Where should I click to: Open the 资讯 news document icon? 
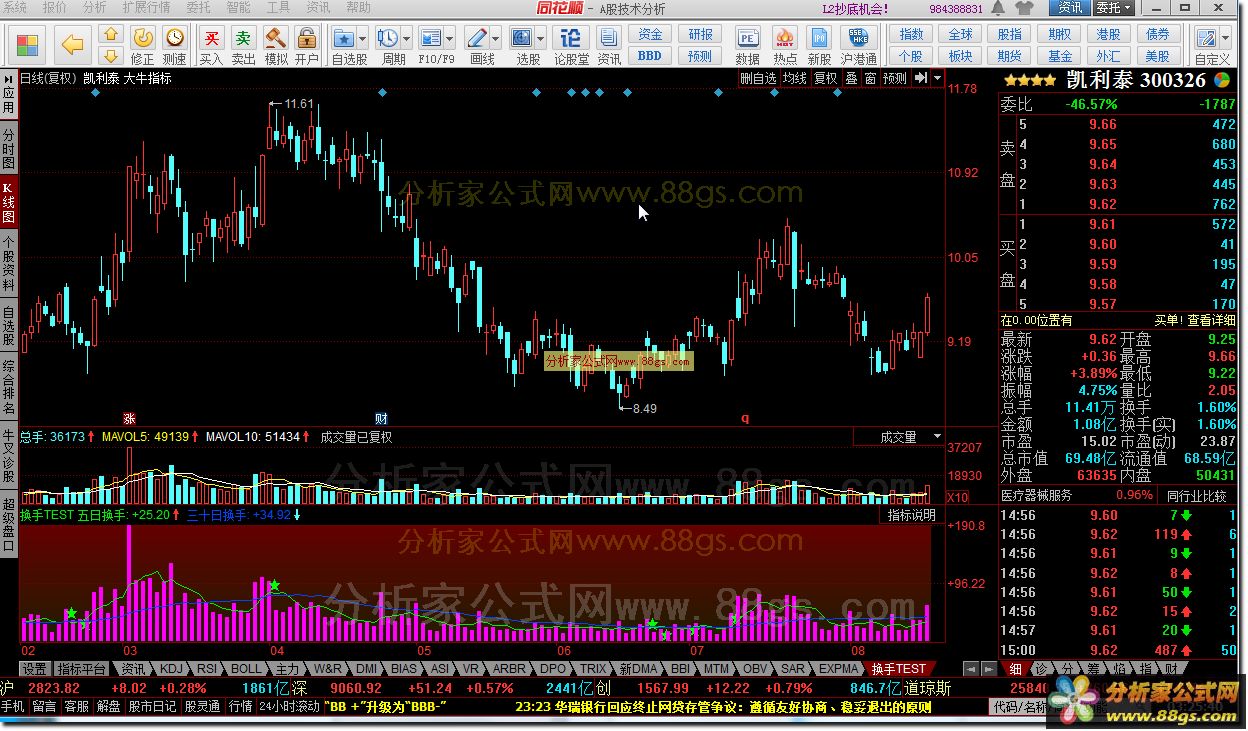click(608, 38)
